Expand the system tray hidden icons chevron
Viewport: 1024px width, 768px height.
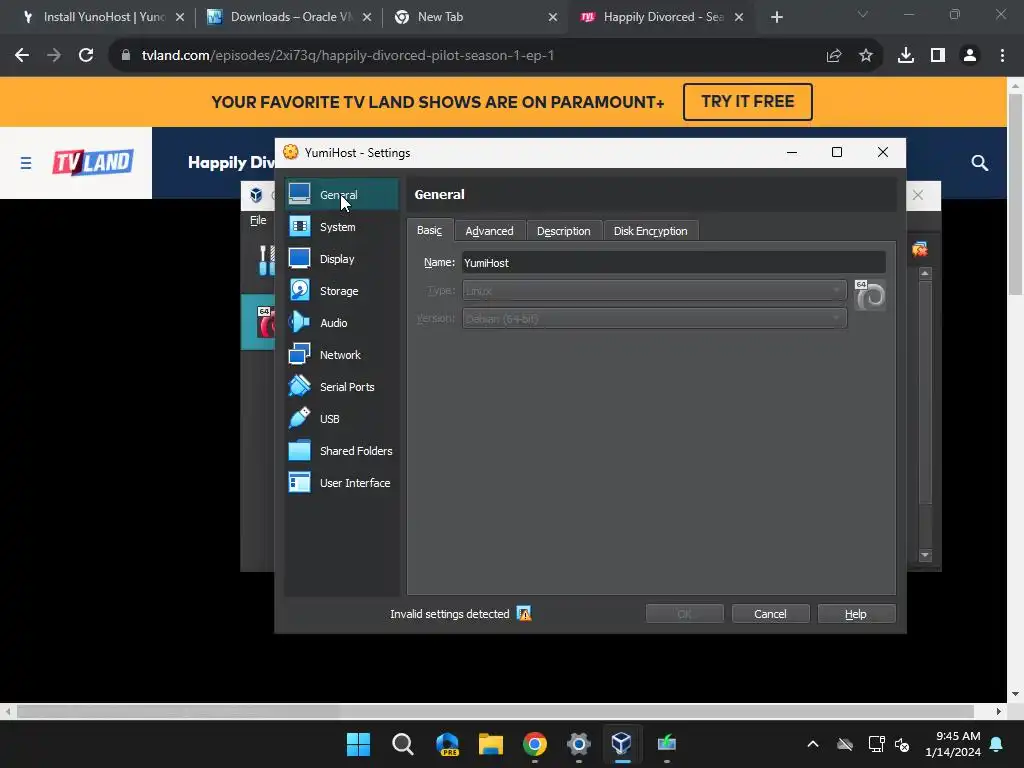pos(812,744)
